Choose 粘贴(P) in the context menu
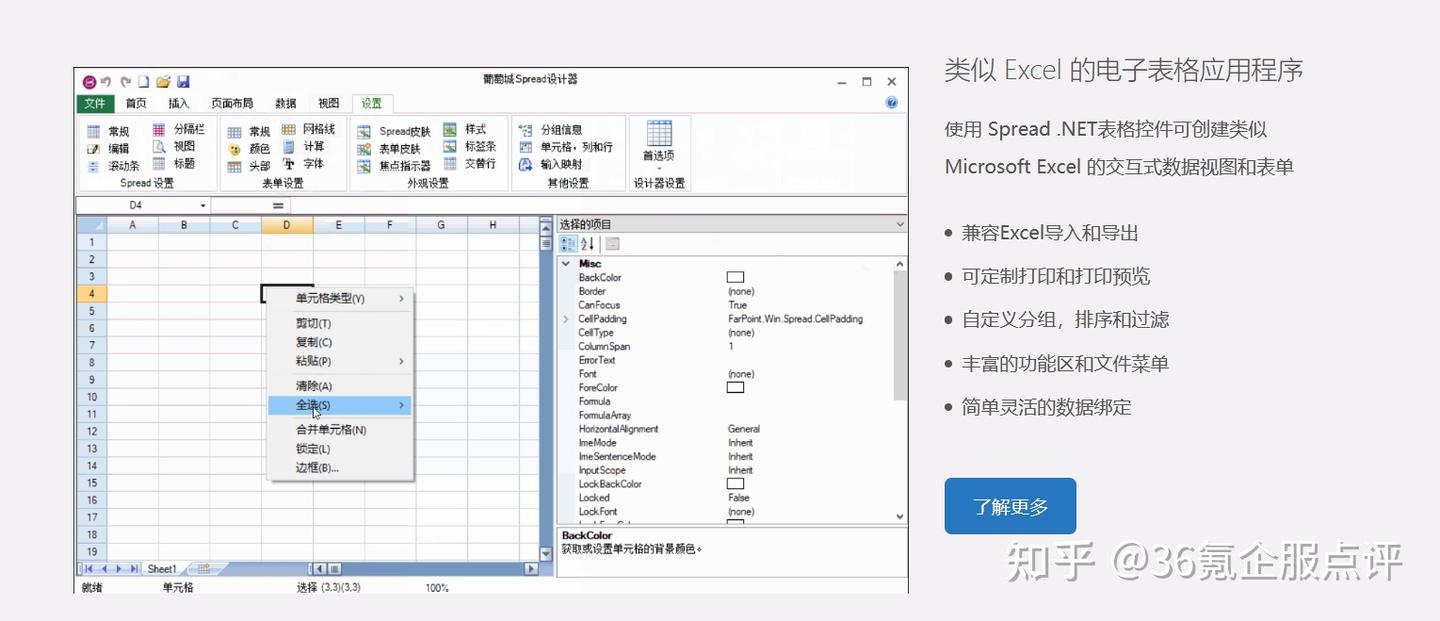This screenshot has height=621, width=1440. [x=340, y=361]
